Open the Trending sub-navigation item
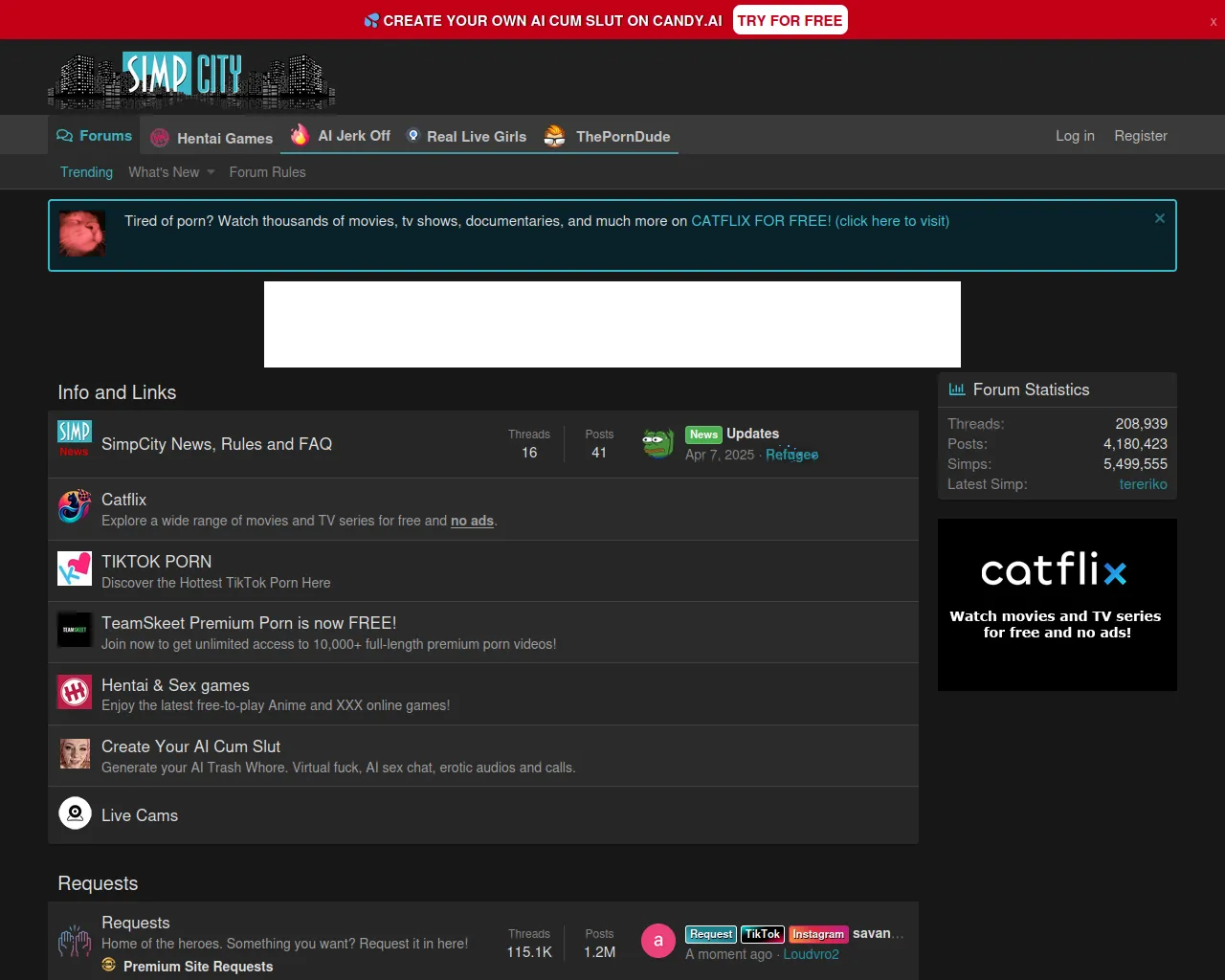 click(x=86, y=172)
